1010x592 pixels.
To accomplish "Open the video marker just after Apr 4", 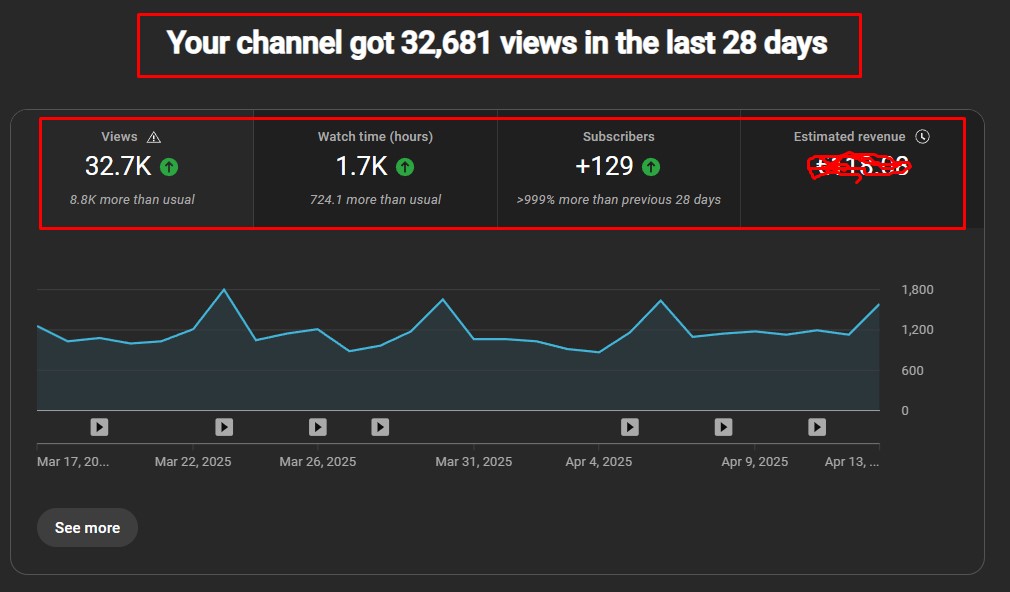I will [630, 427].
